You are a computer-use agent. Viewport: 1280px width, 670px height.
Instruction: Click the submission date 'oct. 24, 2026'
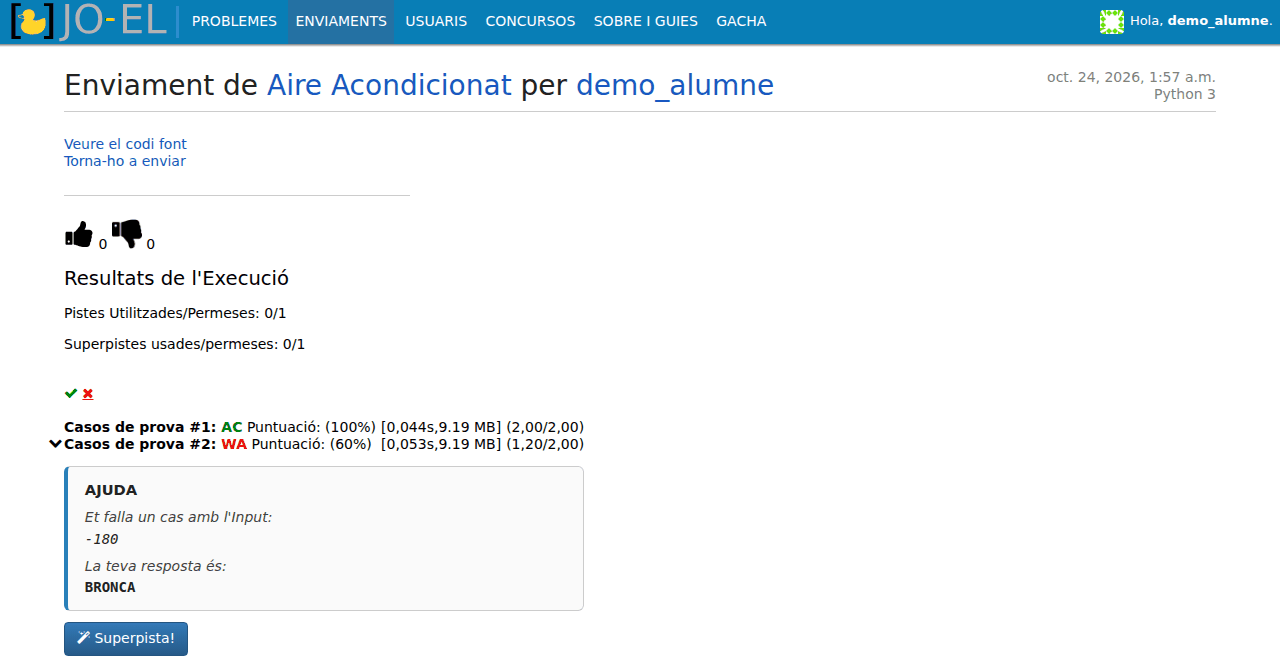coord(1097,77)
